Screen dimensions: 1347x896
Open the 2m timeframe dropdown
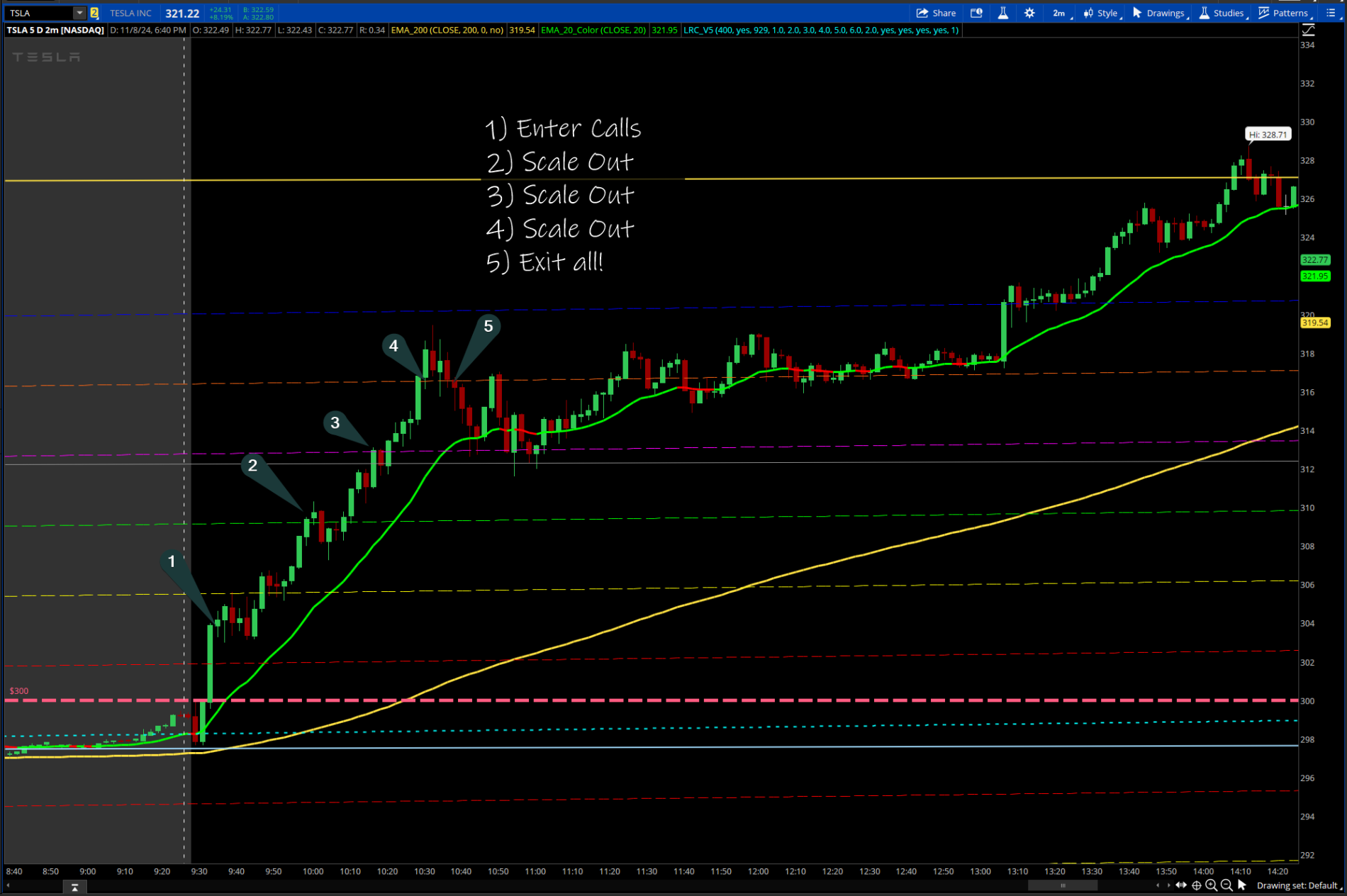coord(1061,13)
